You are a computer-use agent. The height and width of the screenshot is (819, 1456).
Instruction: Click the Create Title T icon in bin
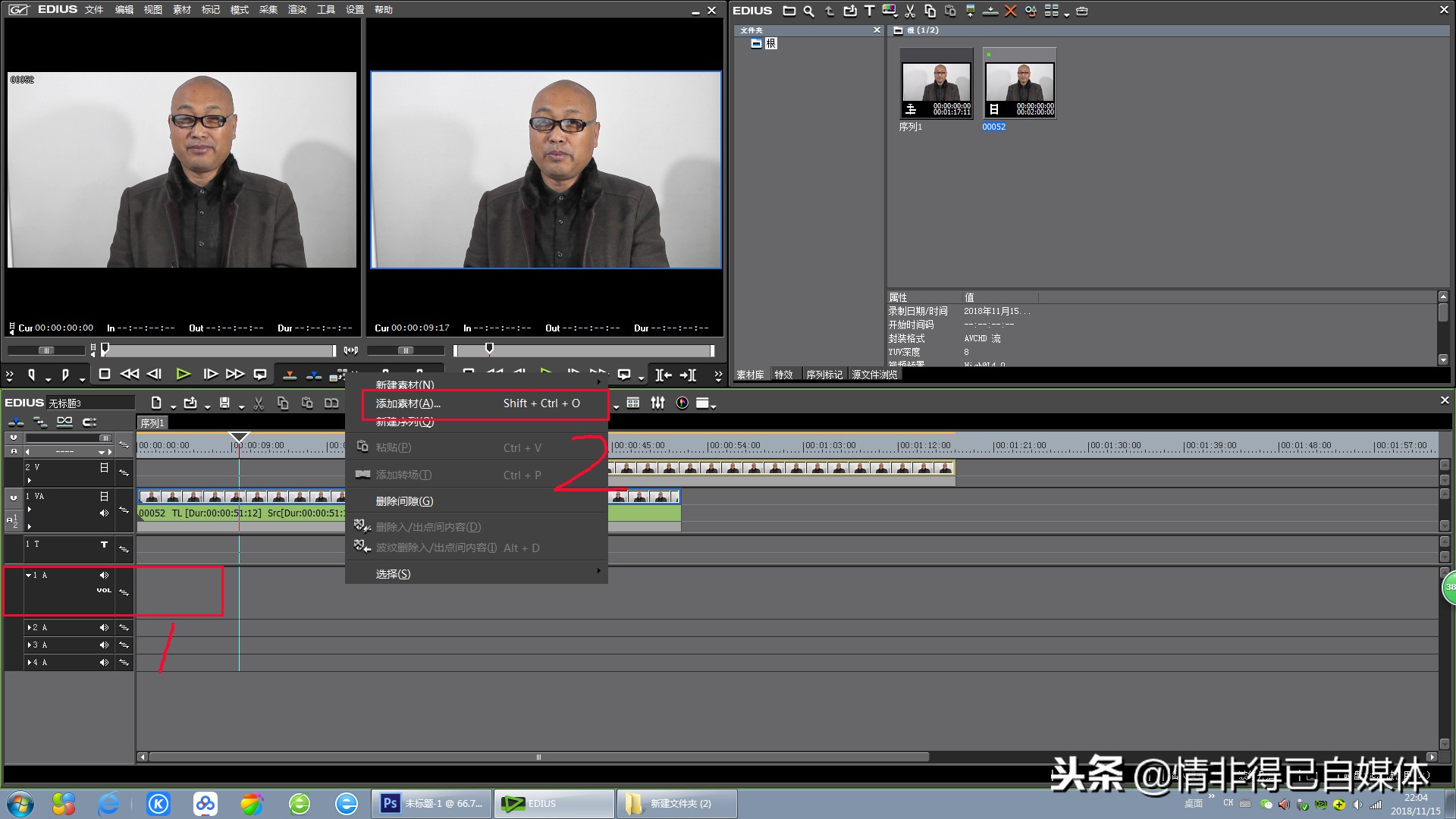pos(869,11)
